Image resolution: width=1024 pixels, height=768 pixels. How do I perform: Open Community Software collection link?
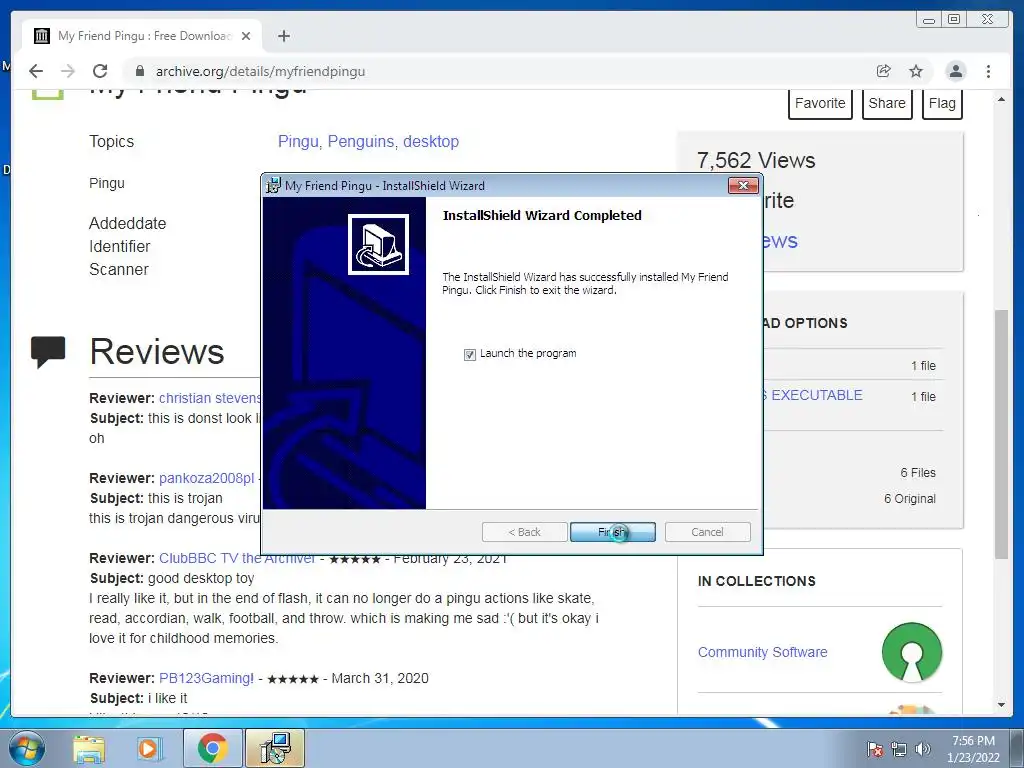pyautogui.click(x=762, y=652)
